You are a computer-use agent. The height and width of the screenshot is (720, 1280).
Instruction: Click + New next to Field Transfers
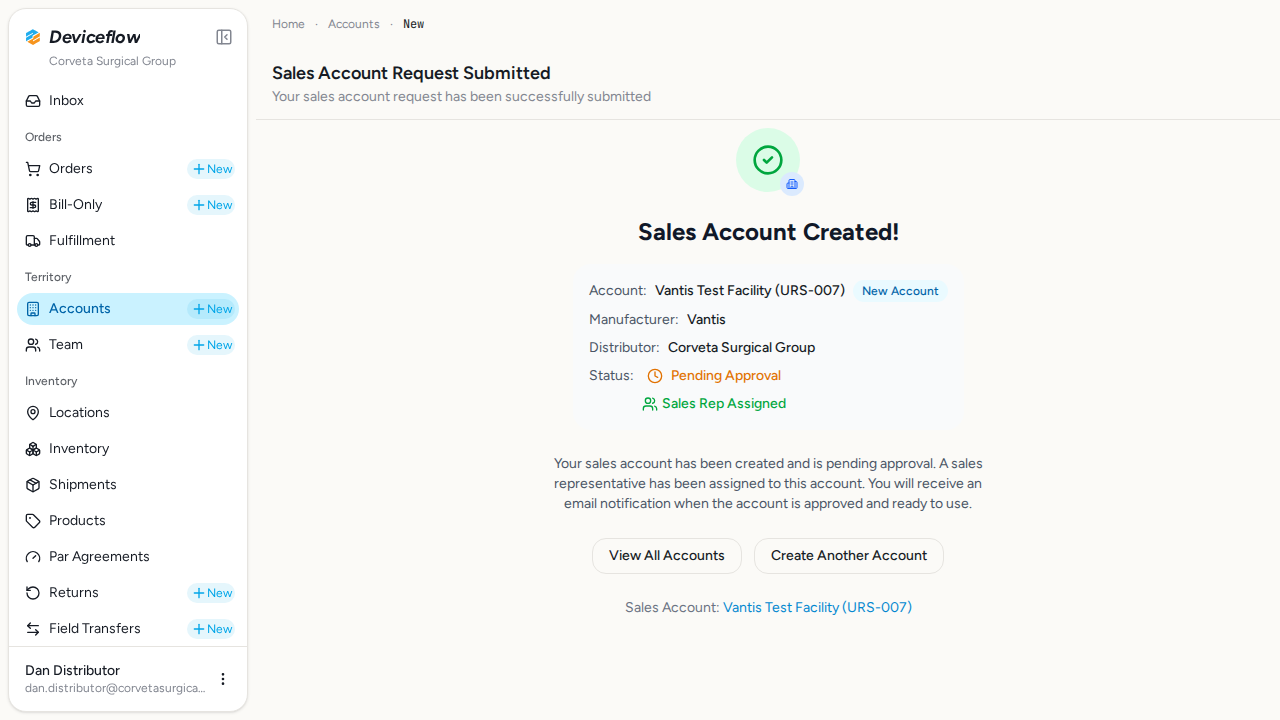212,629
